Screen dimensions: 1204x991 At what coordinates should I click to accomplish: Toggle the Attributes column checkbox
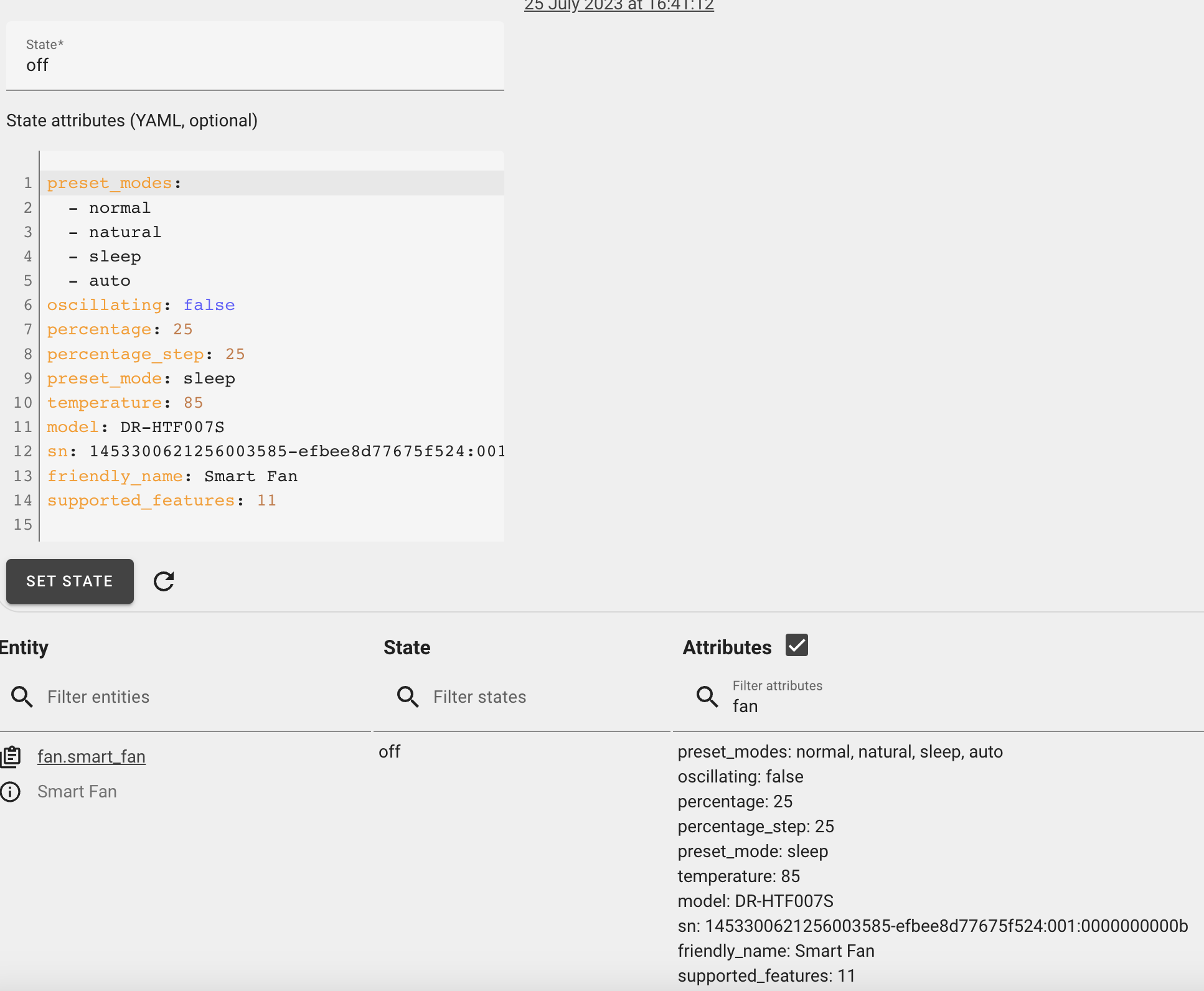pos(796,645)
